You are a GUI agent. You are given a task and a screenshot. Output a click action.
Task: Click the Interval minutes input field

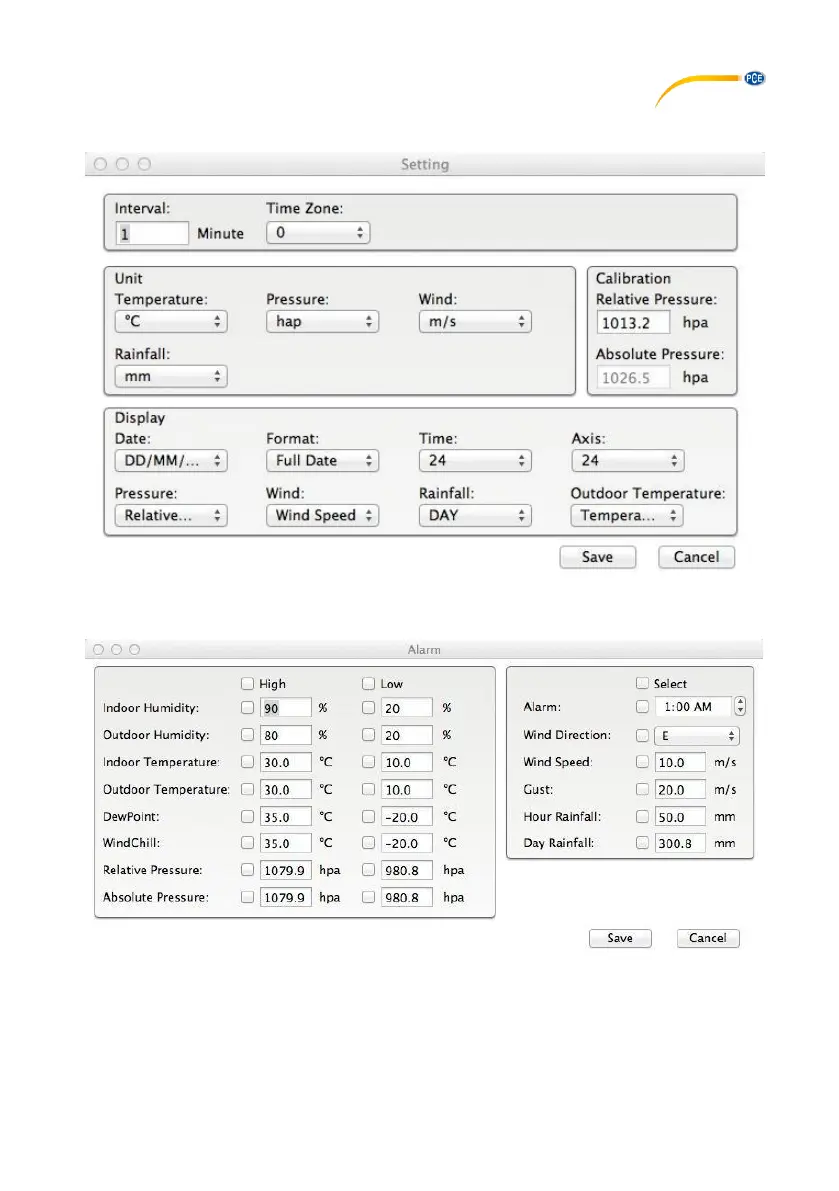(152, 233)
